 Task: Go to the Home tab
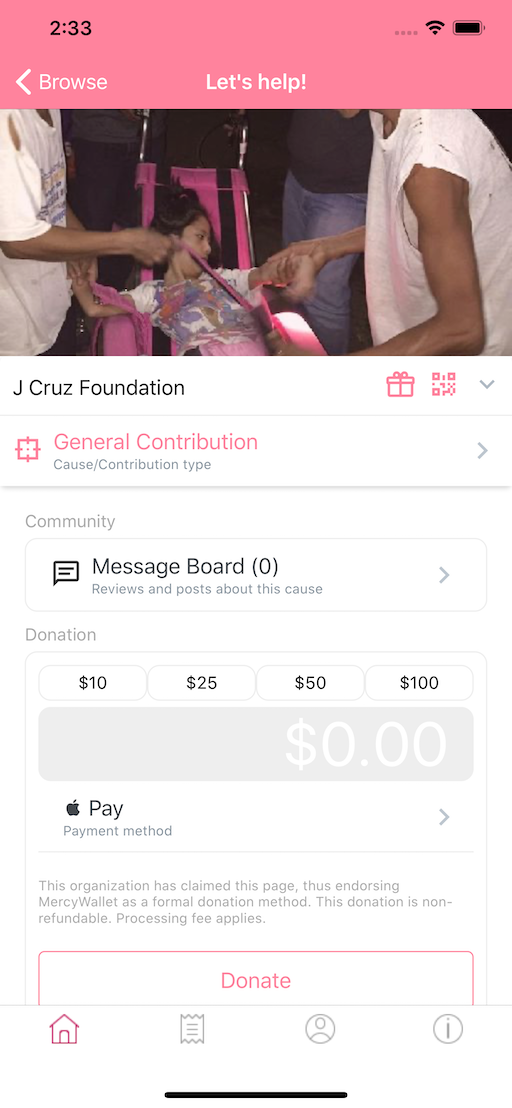pyautogui.click(x=64, y=1029)
